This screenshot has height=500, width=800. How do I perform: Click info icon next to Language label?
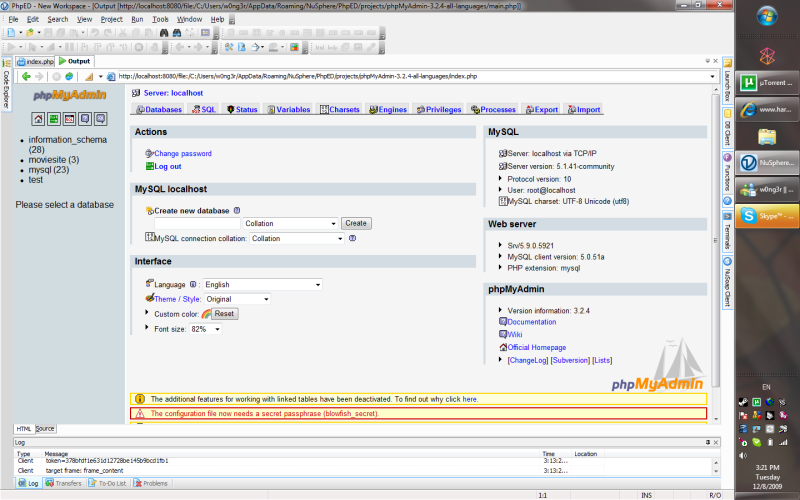click(193, 284)
